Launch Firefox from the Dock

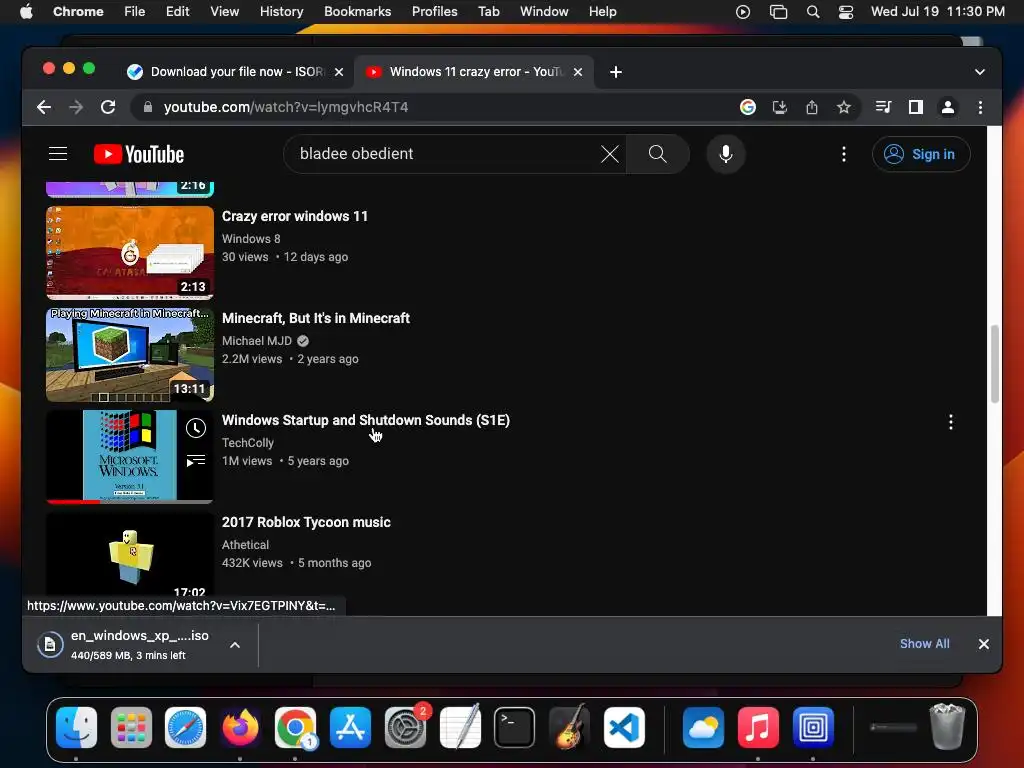[240, 728]
